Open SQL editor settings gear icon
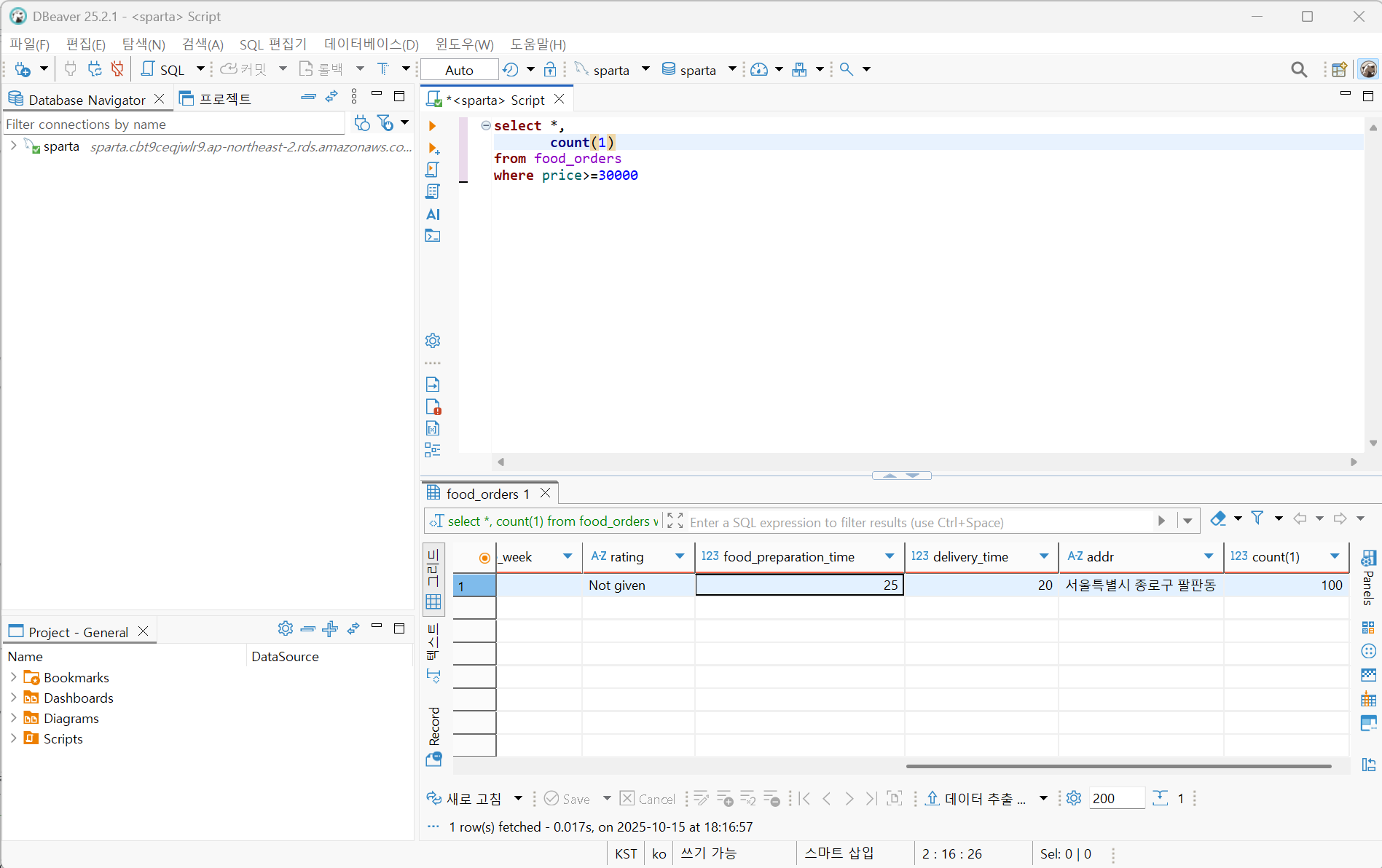Screen dimensions: 1382x868 point(432,340)
